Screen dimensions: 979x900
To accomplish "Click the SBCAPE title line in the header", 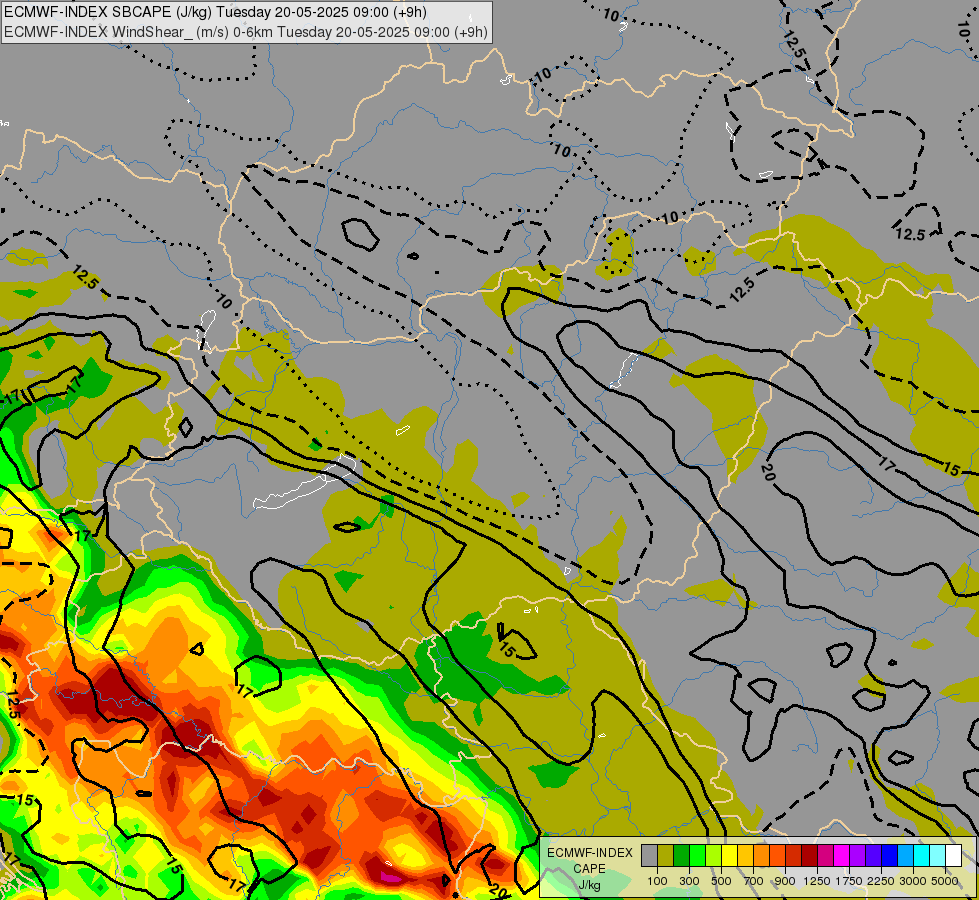I will (215, 12).
